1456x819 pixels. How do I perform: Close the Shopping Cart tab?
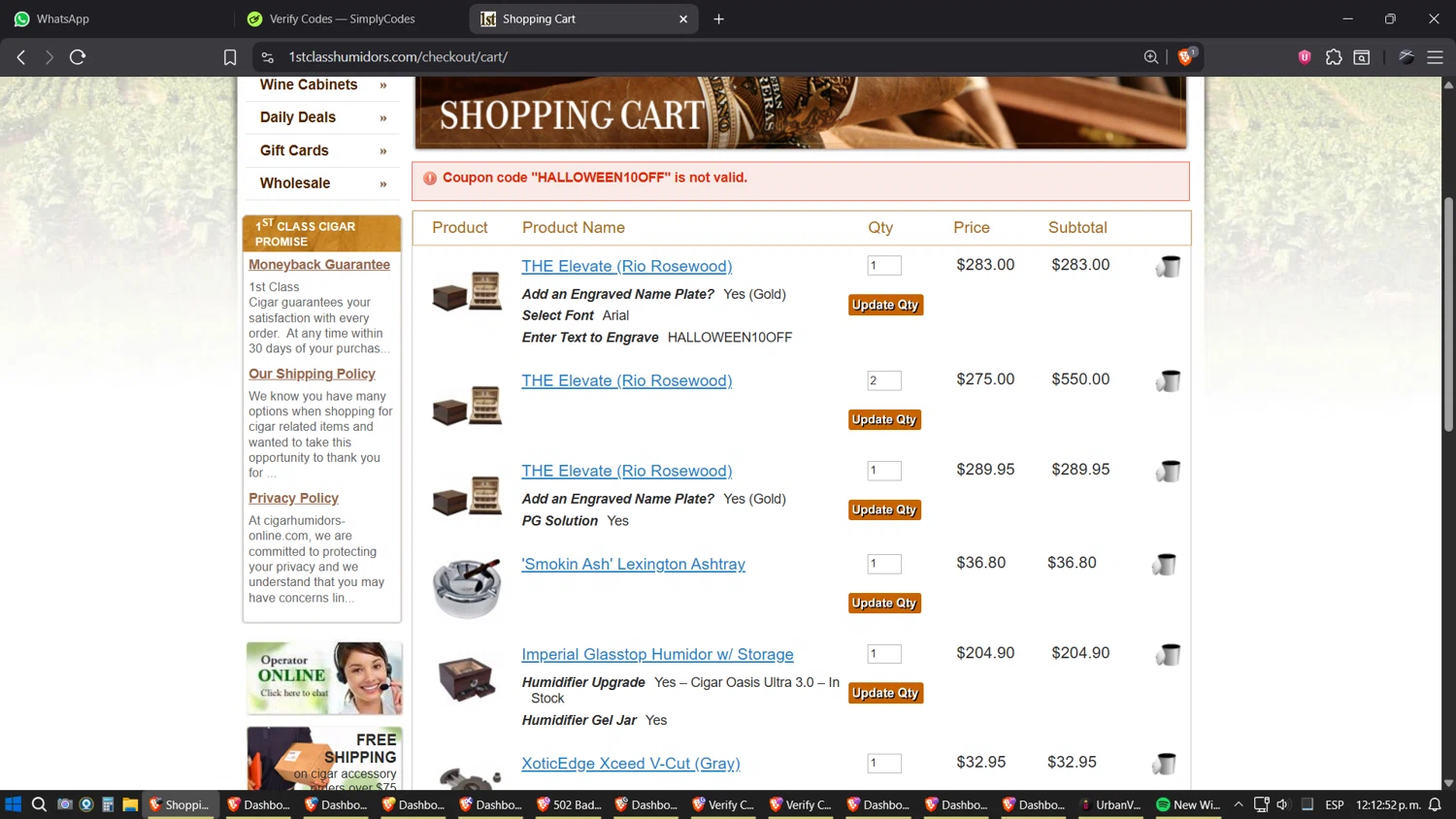[x=683, y=18]
